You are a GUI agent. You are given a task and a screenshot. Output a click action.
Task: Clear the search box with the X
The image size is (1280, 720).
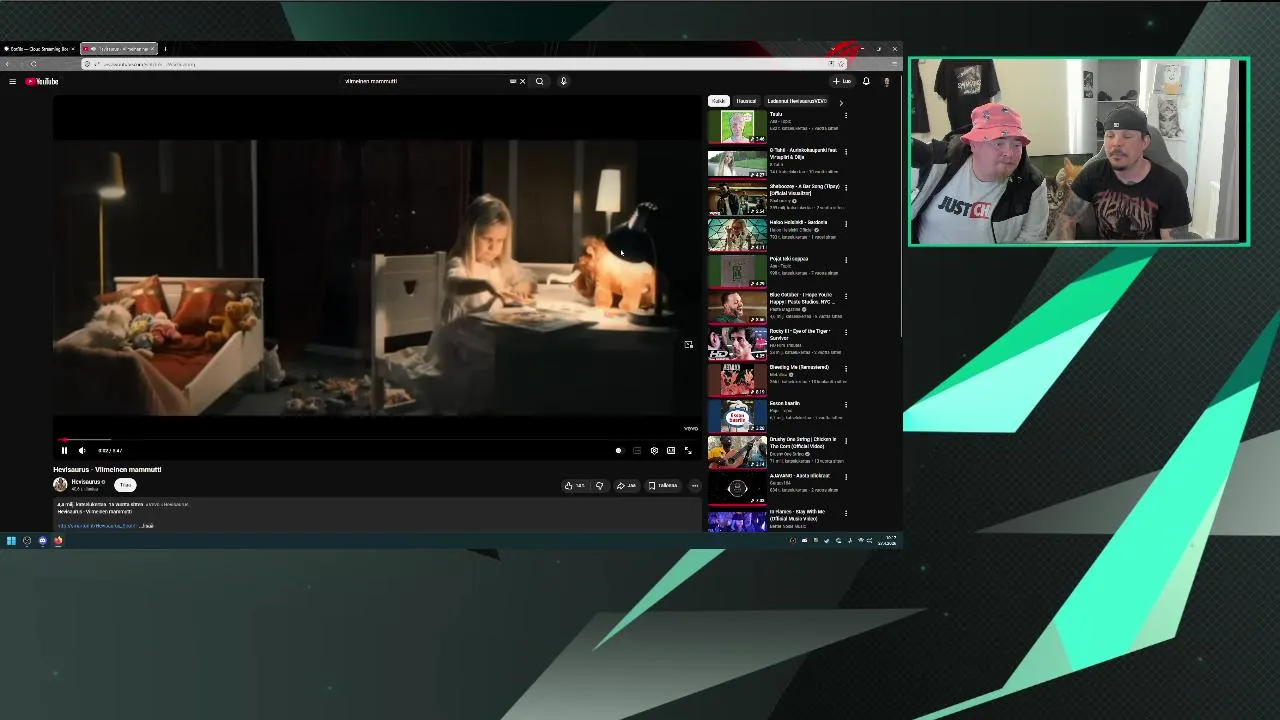click(x=522, y=81)
